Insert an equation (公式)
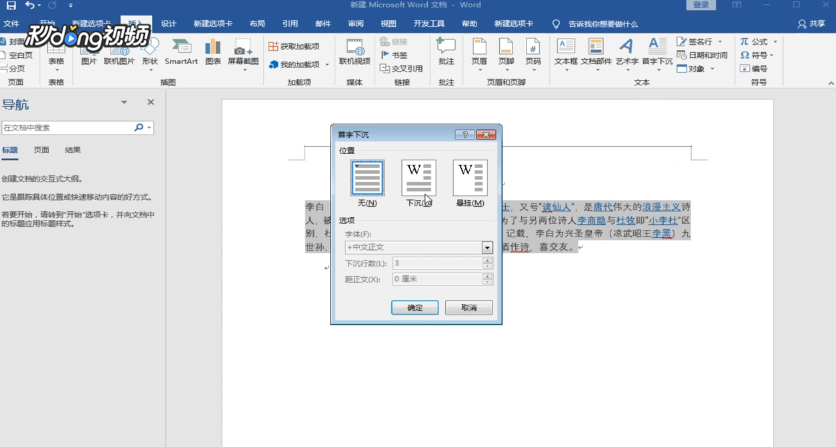This screenshot has height=447, width=836. click(758, 41)
